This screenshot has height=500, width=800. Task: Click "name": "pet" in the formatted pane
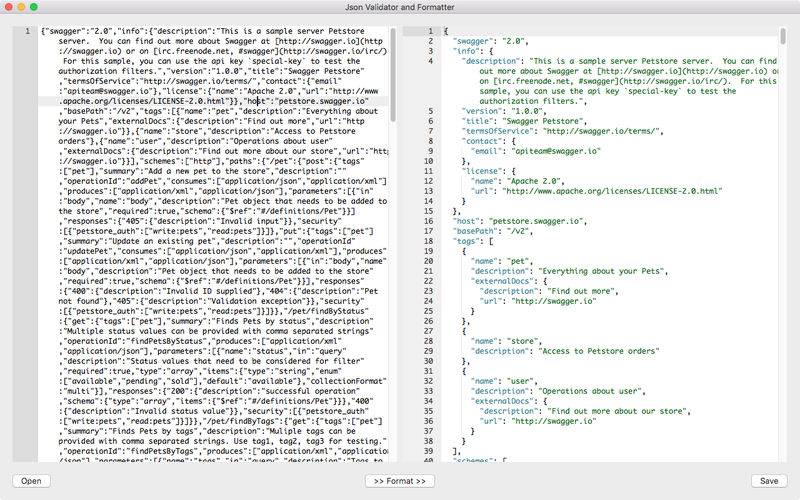[502, 261]
